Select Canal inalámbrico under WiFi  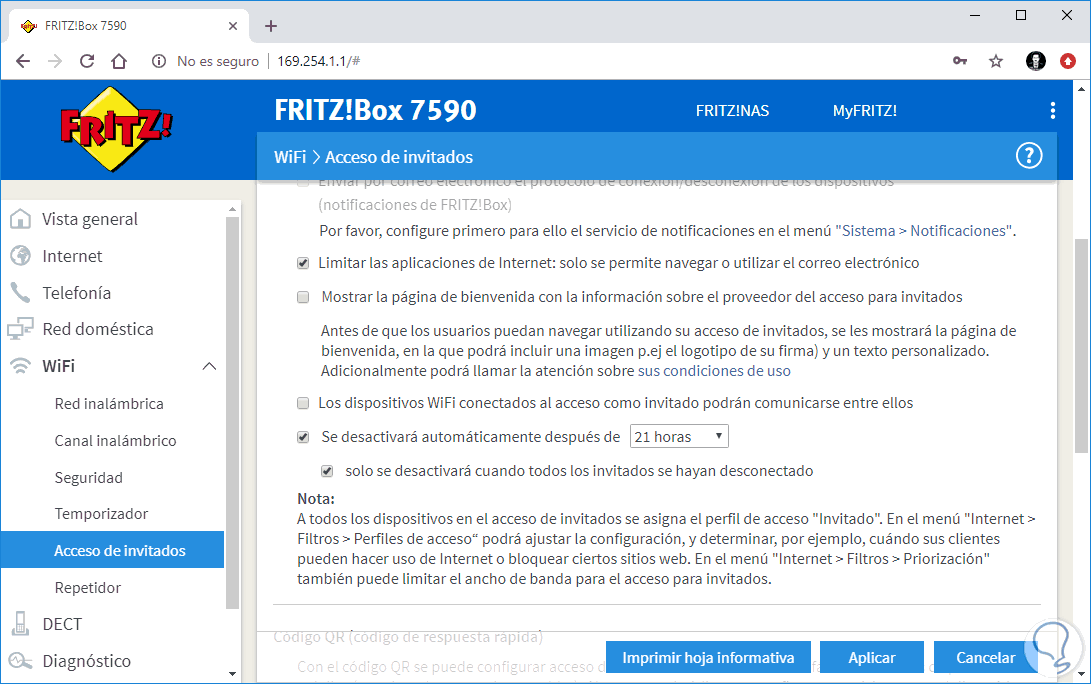point(116,440)
